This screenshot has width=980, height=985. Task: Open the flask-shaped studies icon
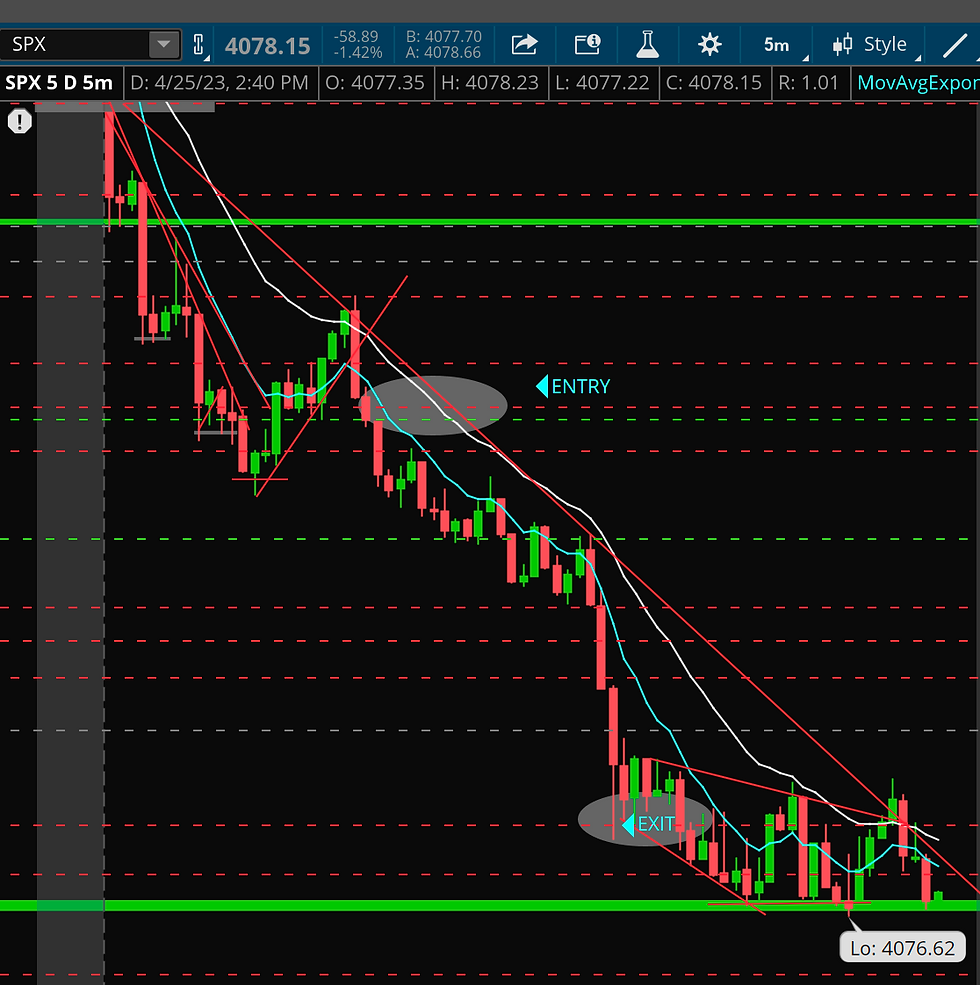[647, 45]
